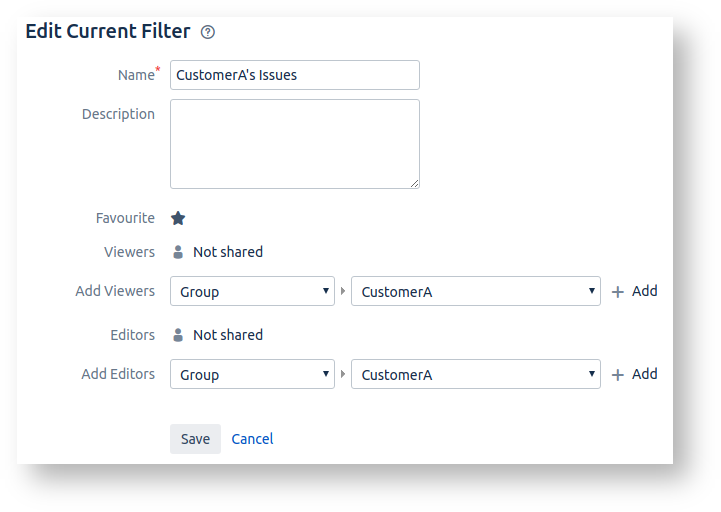Click the arrow between Add Viewers dropdowns
721x512 pixels.
343,292
